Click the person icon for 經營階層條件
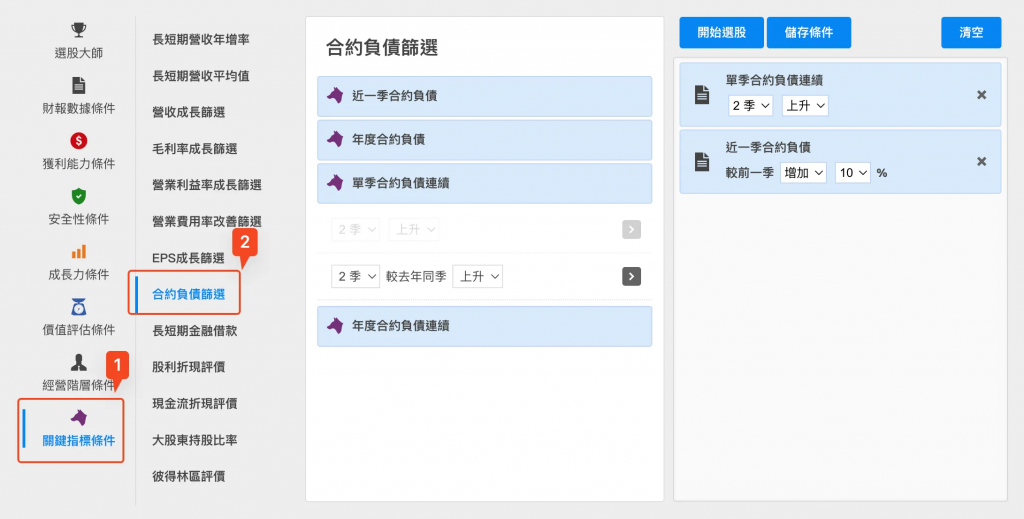The image size is (1024, 519). click(78, 361)
